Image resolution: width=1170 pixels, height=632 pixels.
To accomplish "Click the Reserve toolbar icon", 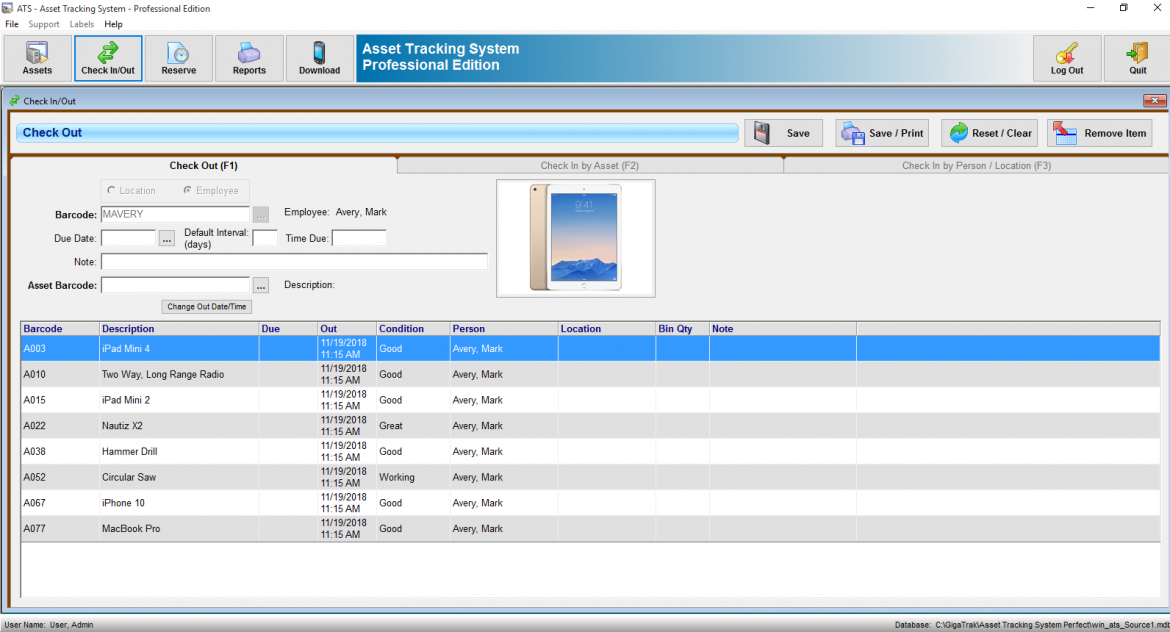I will click(x=178, y=58).
